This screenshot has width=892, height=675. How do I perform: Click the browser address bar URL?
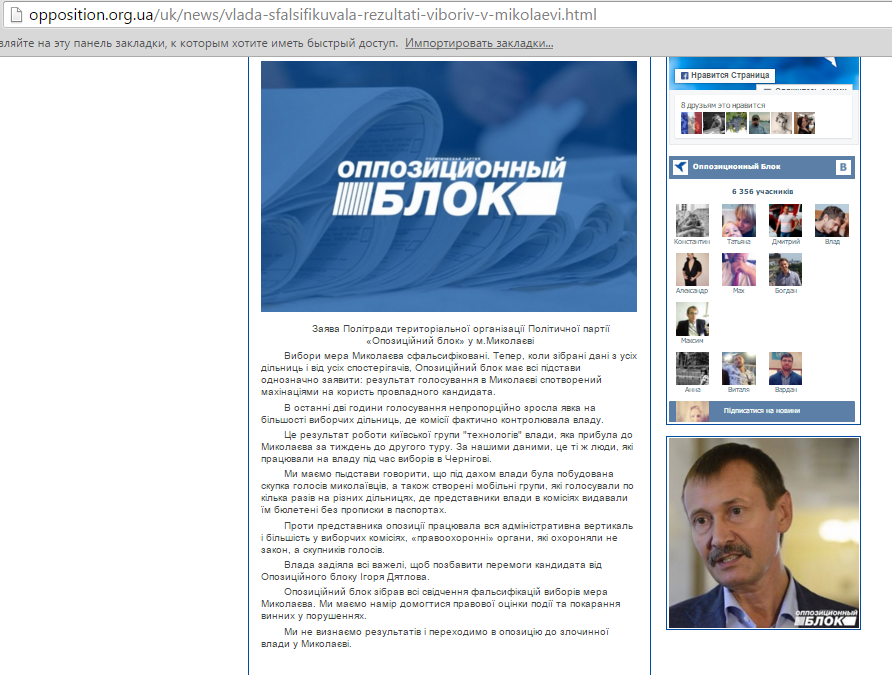[300, 15]
